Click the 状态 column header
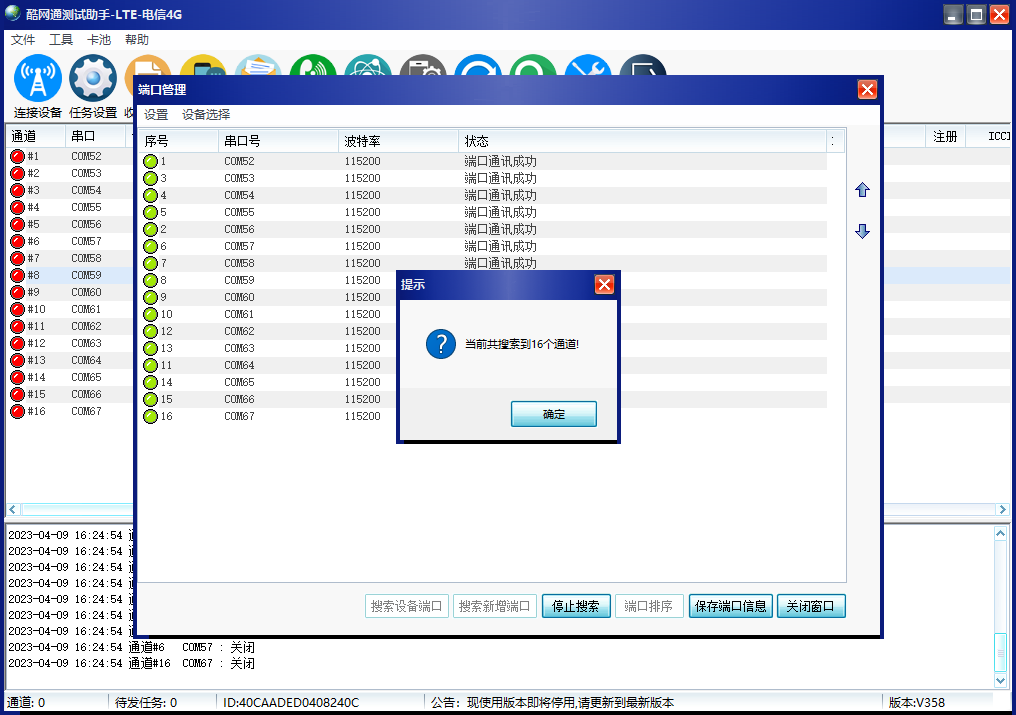Screen dimensions: 1016x715 point(642,141)
